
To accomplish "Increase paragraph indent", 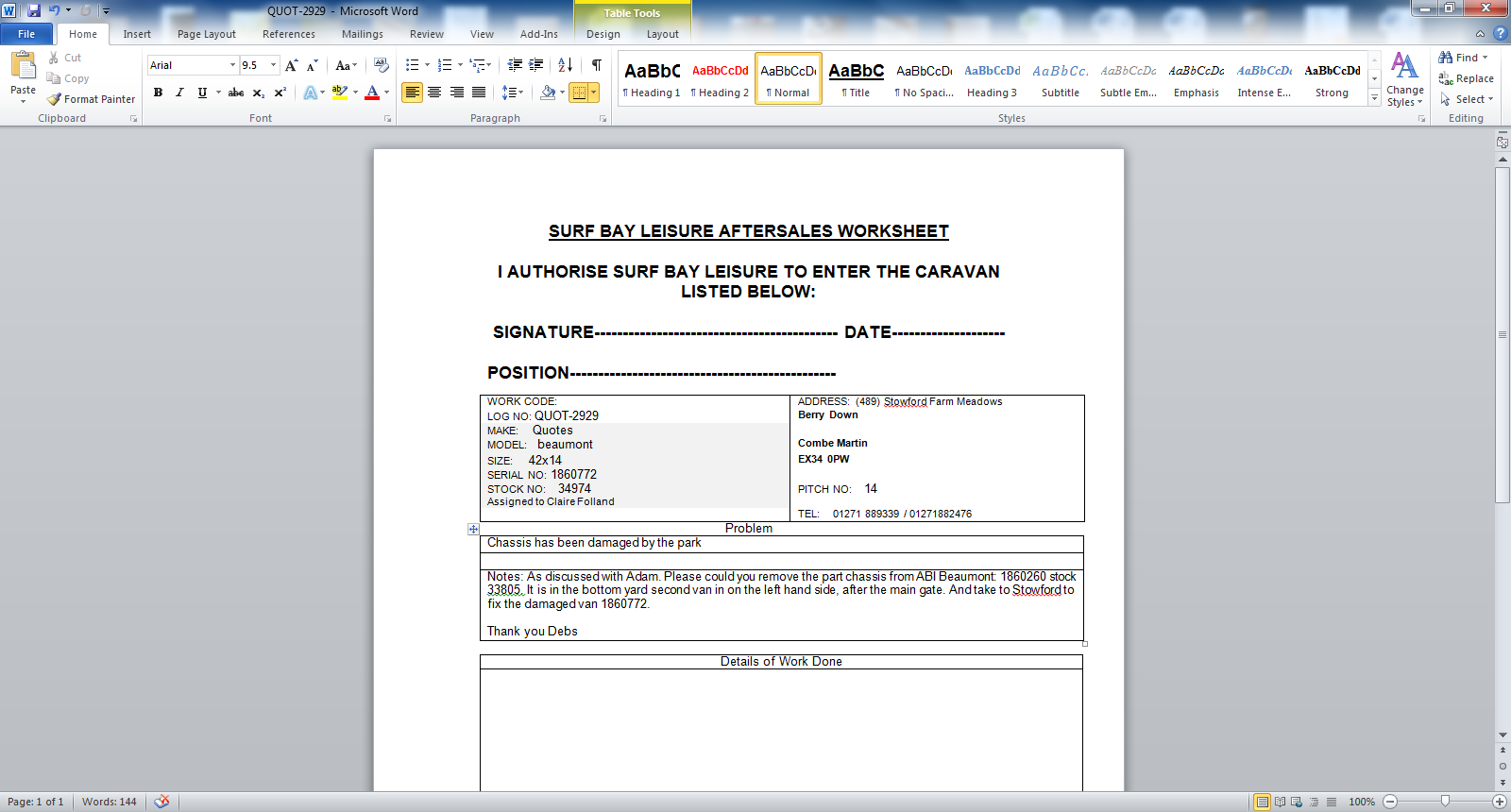I will (x=536, y=65).
